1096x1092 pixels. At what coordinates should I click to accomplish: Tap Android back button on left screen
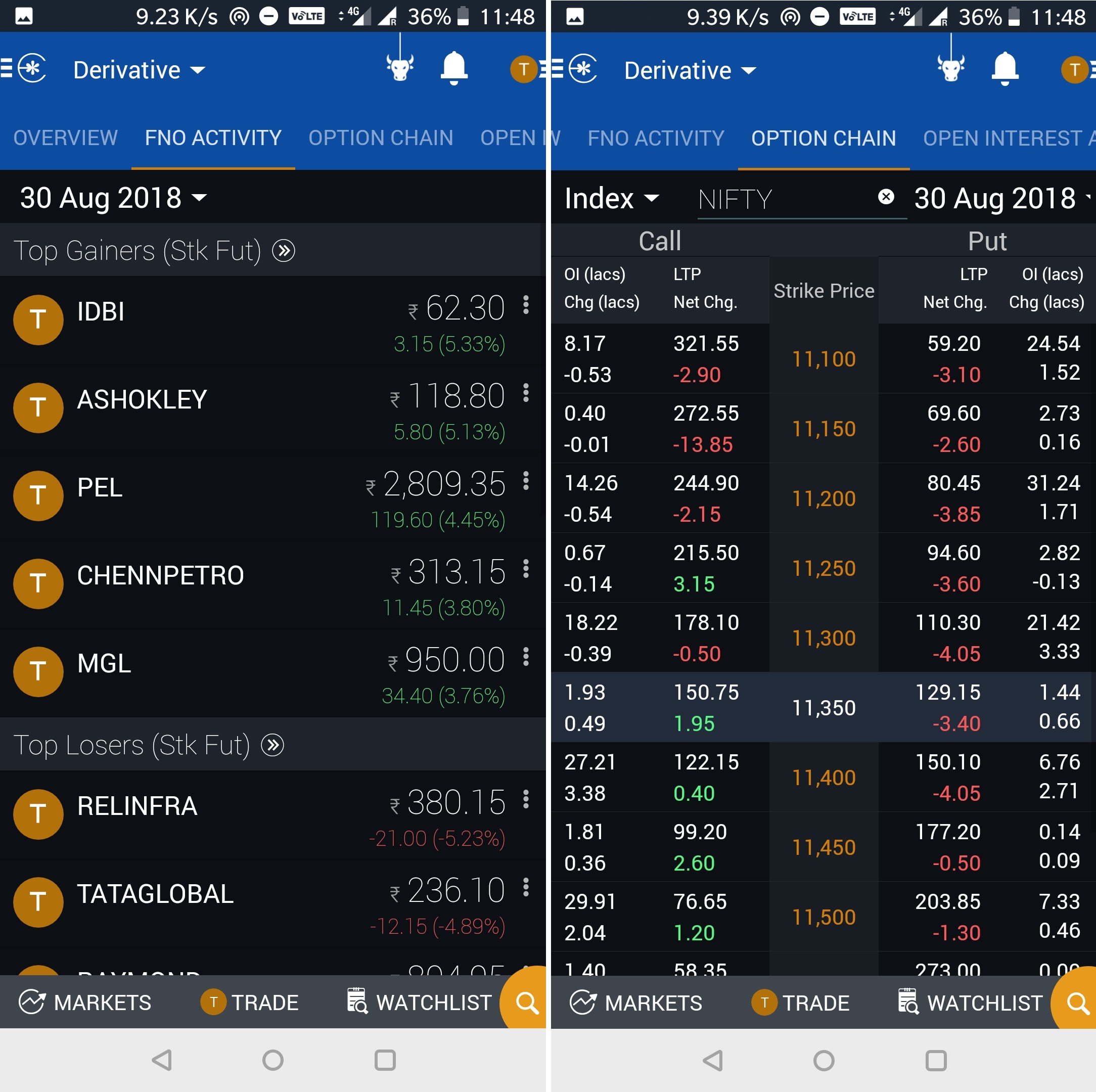[x=162, y=1060]
